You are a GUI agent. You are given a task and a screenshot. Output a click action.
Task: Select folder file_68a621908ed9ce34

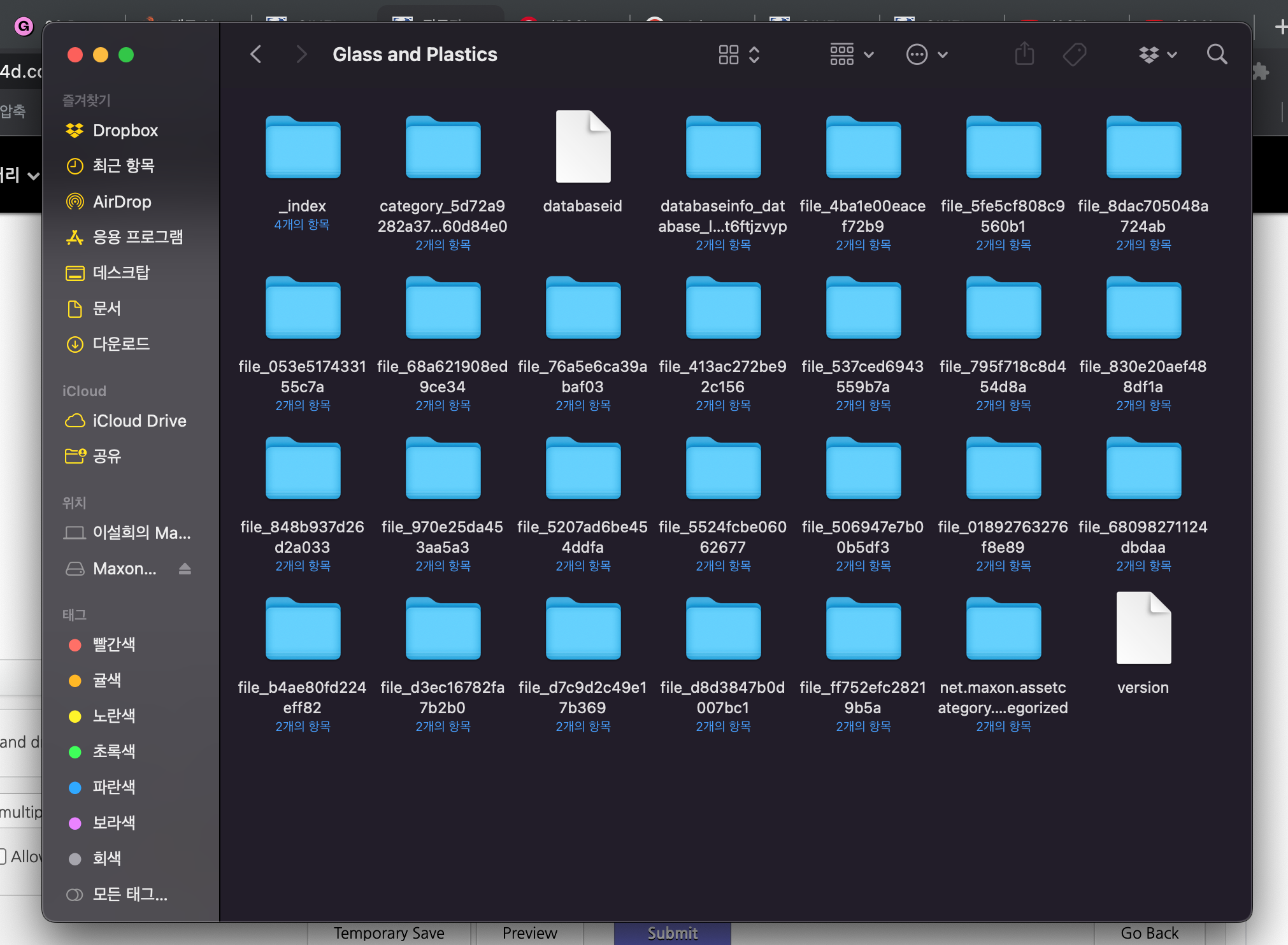tap(443, 308)
